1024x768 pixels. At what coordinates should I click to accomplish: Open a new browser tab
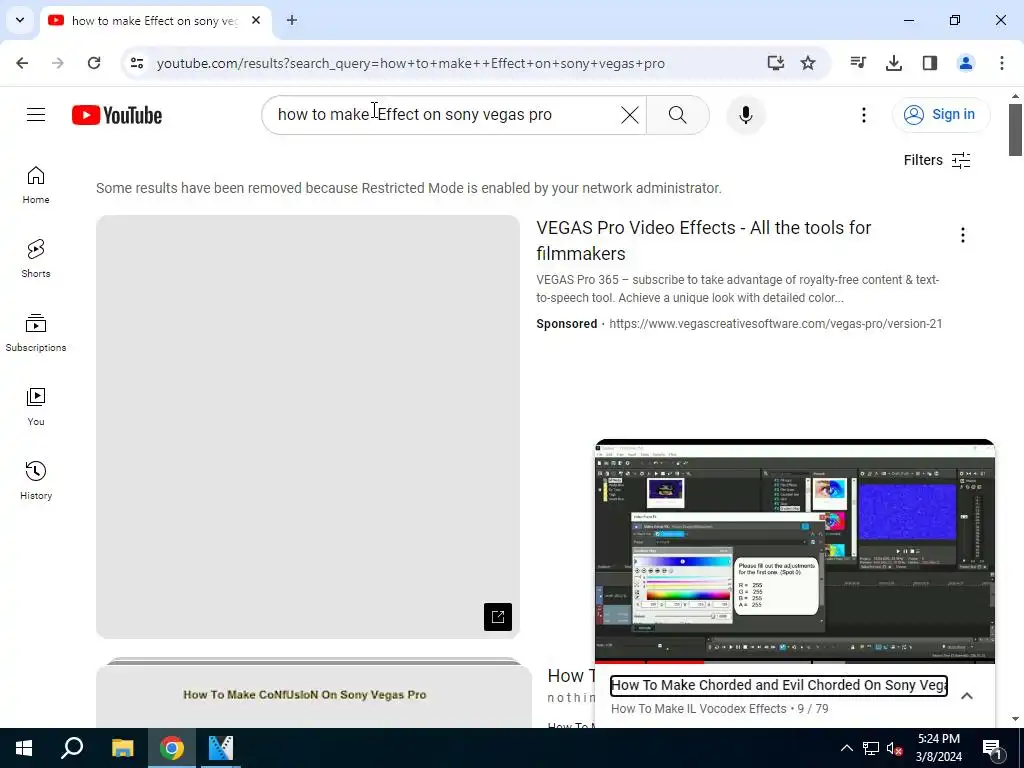(x=292, y=20)
